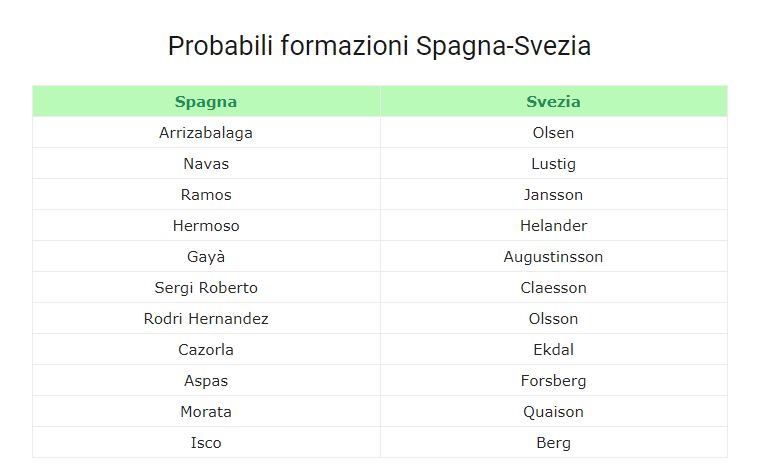Click the Berg table cell
Image resolution: width=760 pixels, height=475 pixels.
point(553,443)
